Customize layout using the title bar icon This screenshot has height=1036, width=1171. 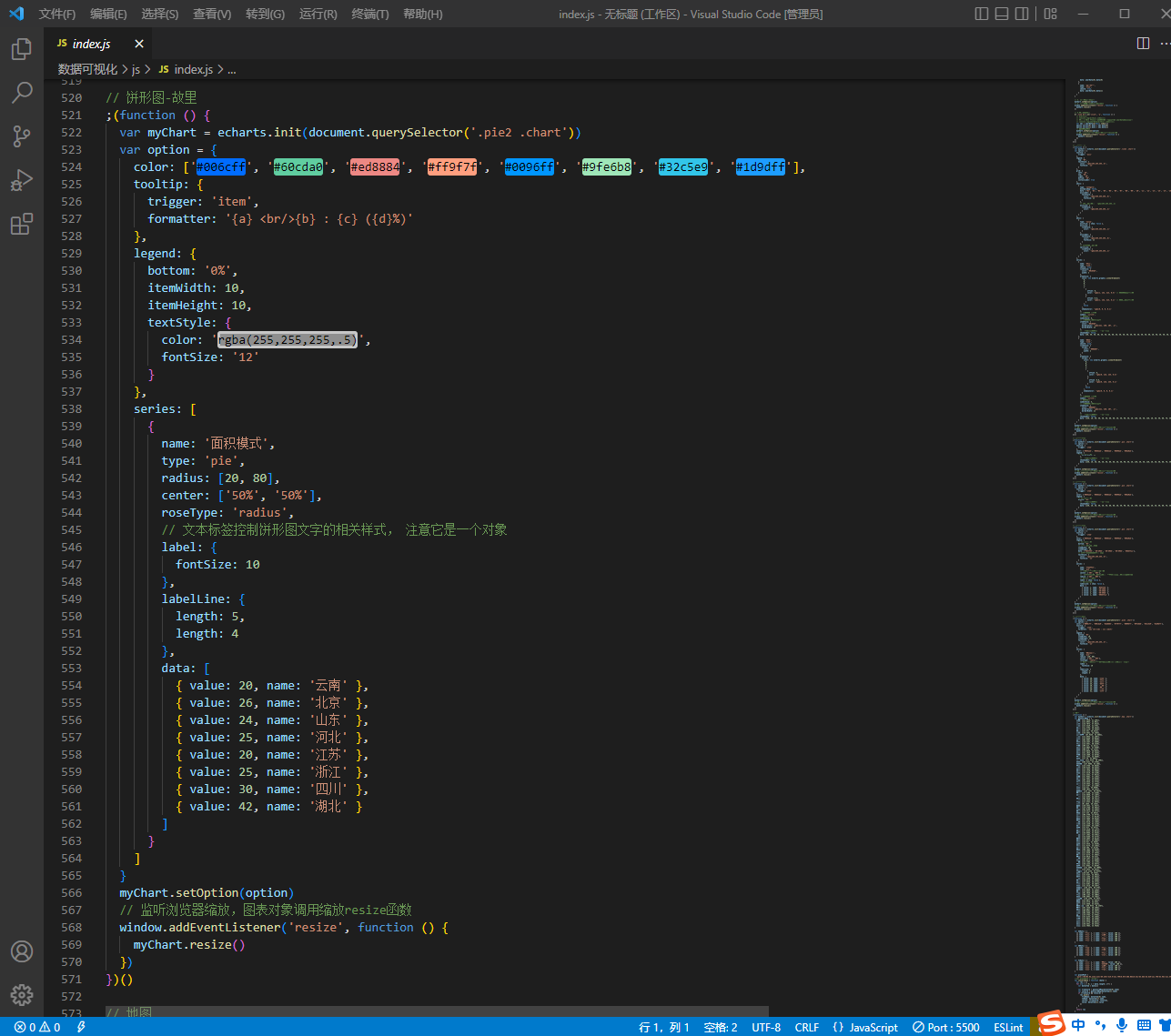point(1051,14)
